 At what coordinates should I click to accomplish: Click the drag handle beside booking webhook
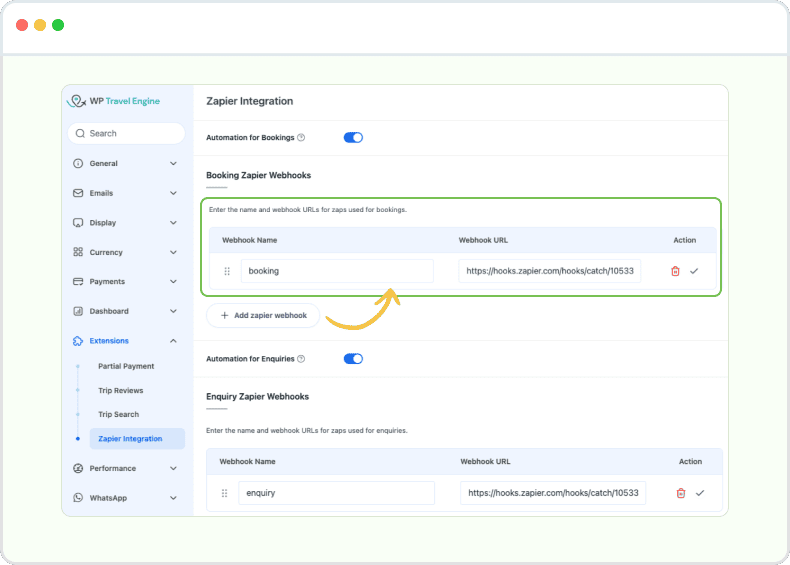tap(227, 271)
